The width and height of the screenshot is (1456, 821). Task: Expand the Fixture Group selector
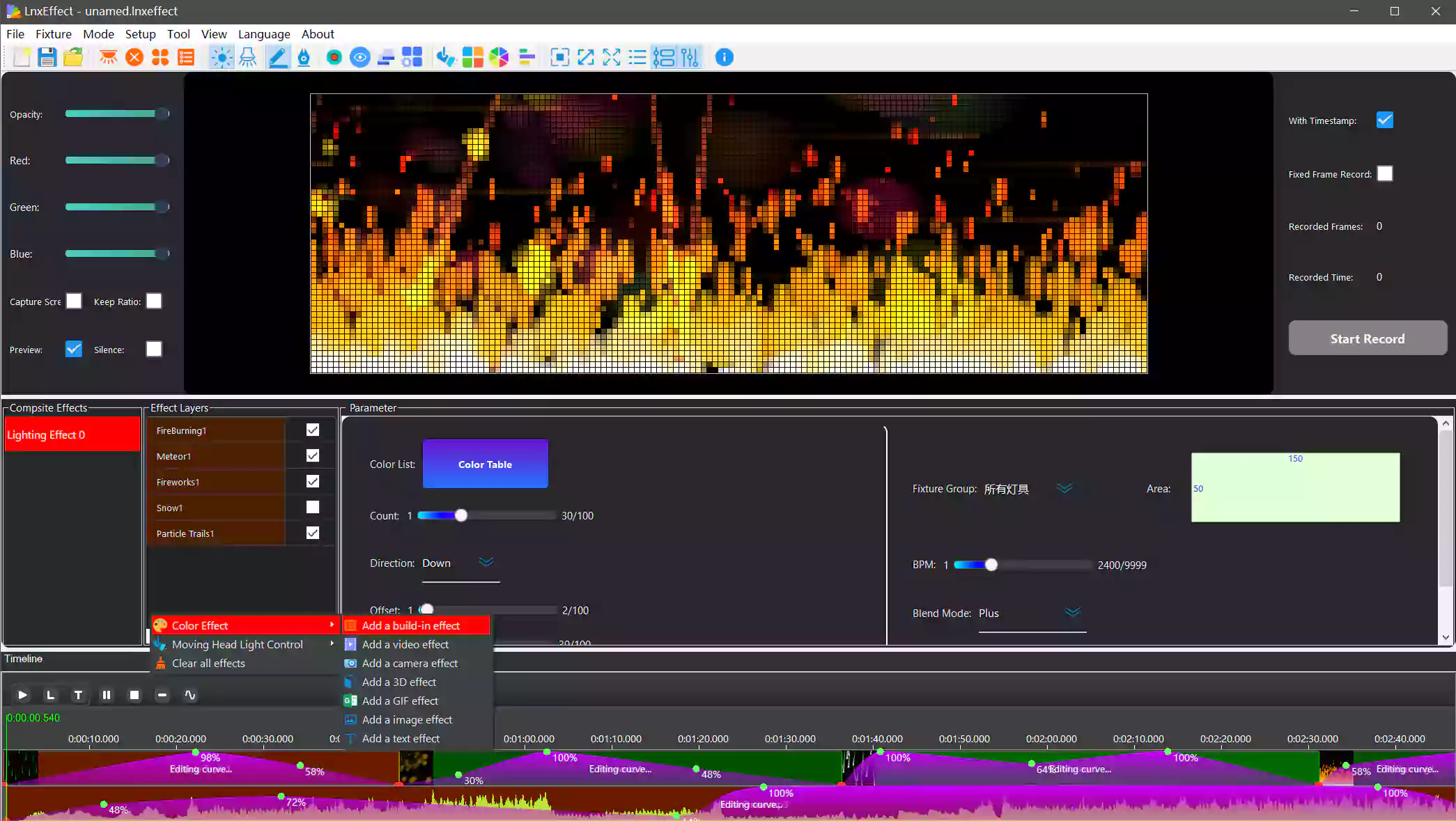[1064, 488]
